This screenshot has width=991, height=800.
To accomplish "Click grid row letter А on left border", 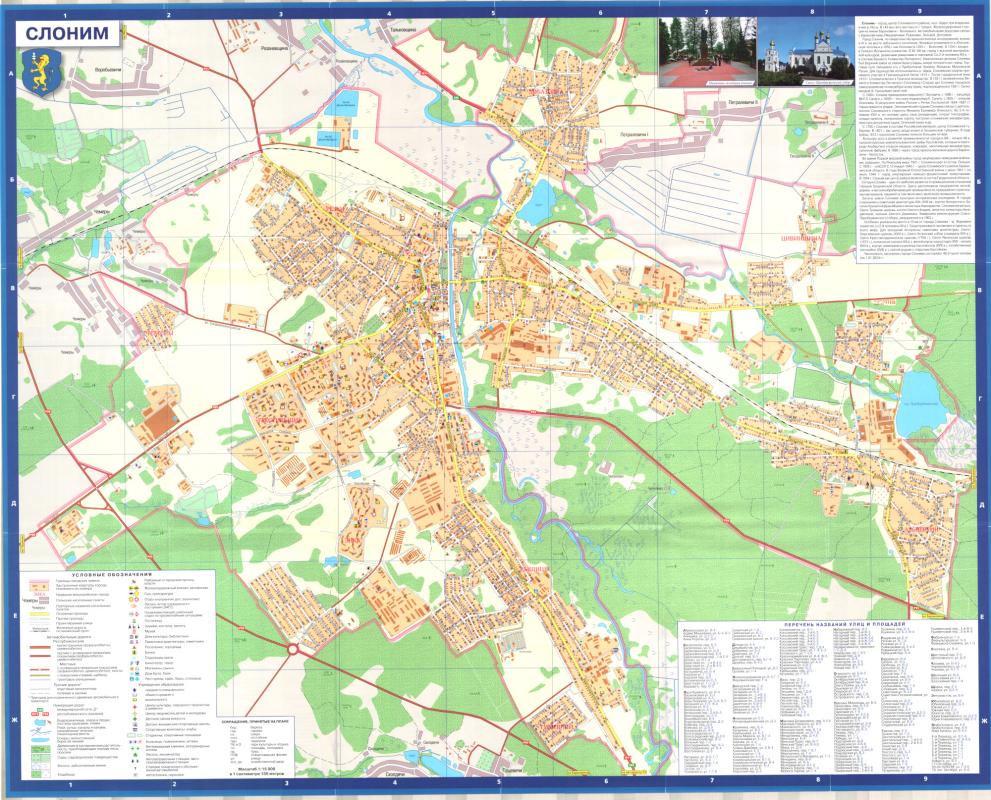I will pos(11,76).
